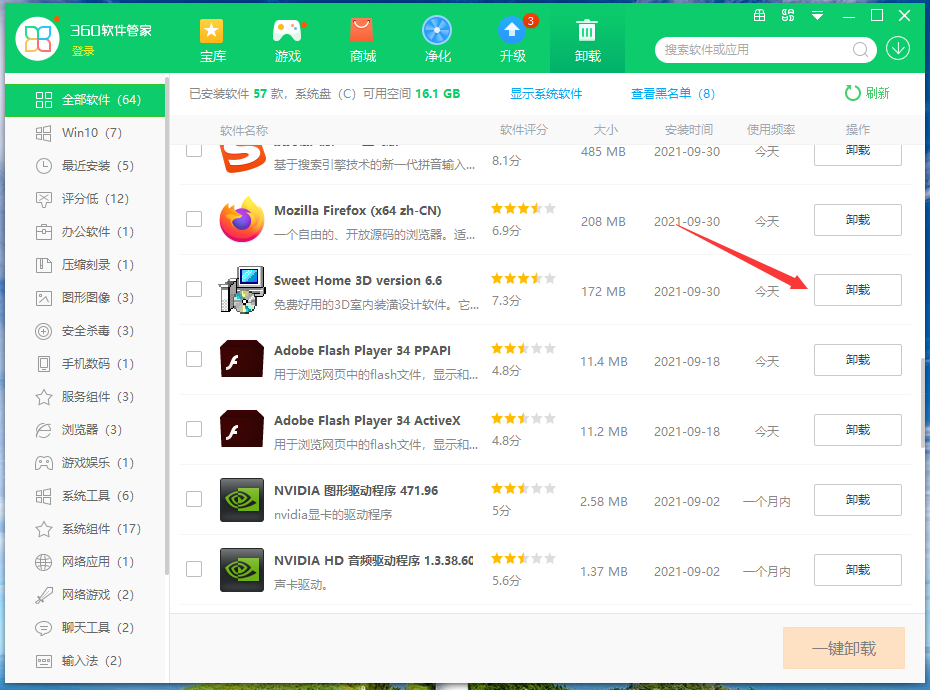This screenshot has height=690, width=930.
Task: Sort list by 大小 column
Action: point(606,130)
